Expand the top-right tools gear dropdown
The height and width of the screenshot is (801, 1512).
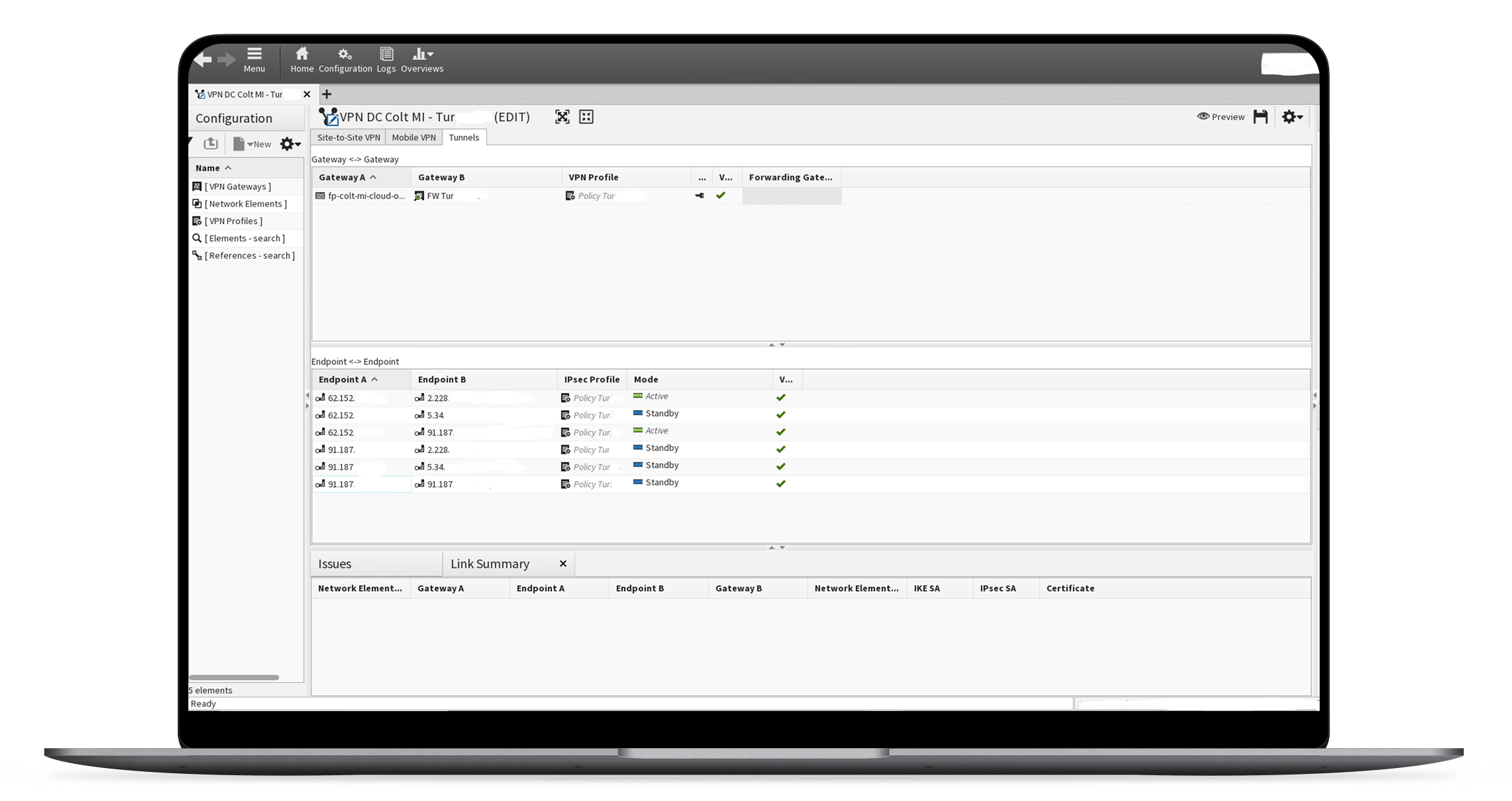(x=1292, y=117)
